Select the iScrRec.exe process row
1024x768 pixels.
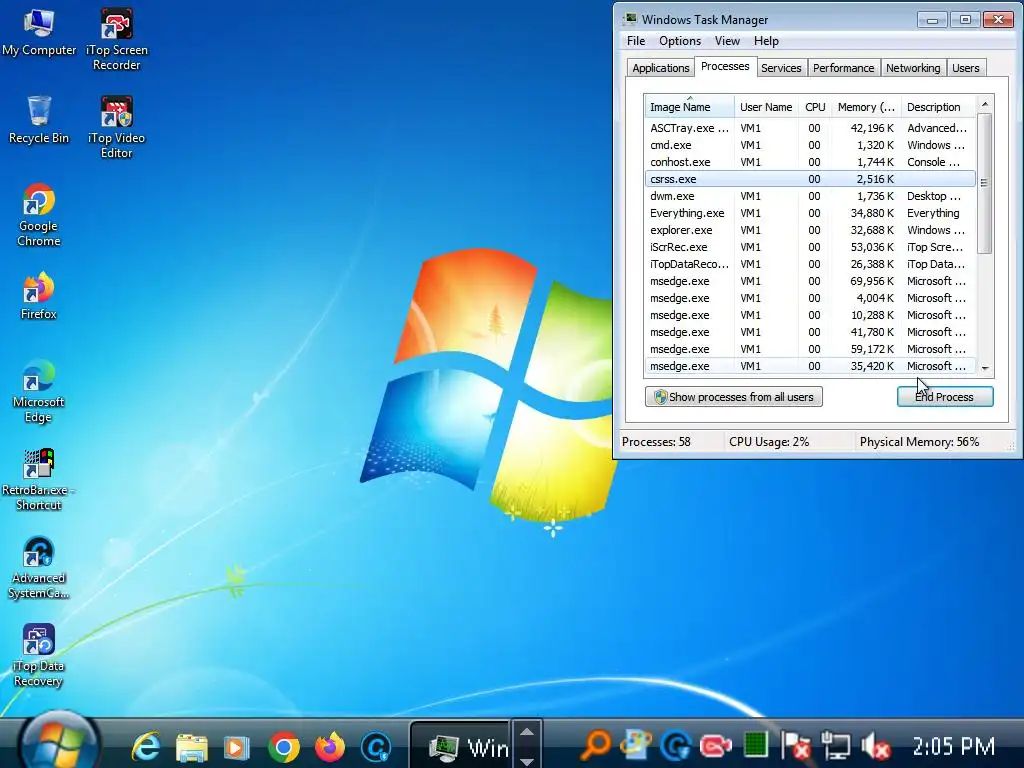point(810,247)
